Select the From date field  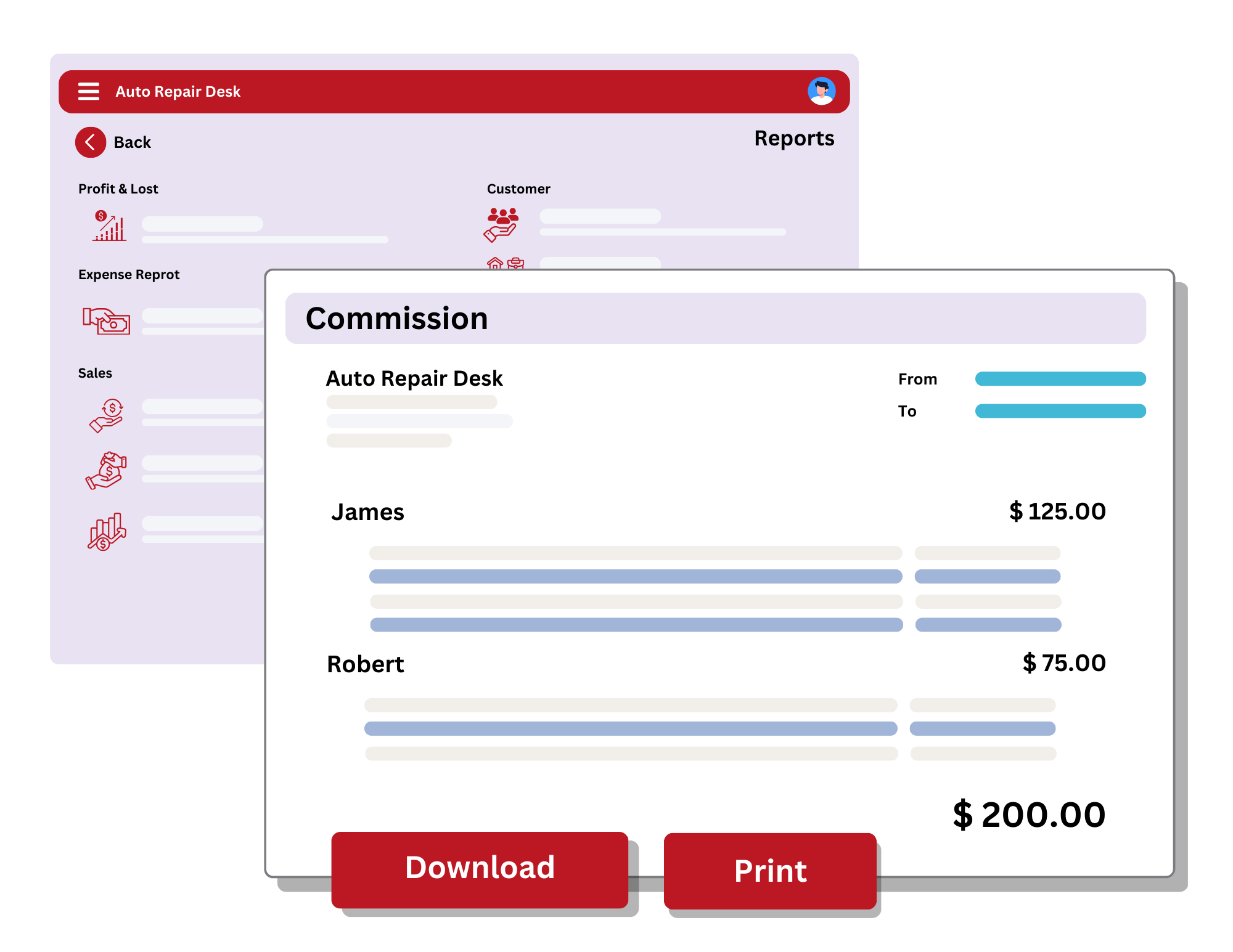[x=1060, y=378]
